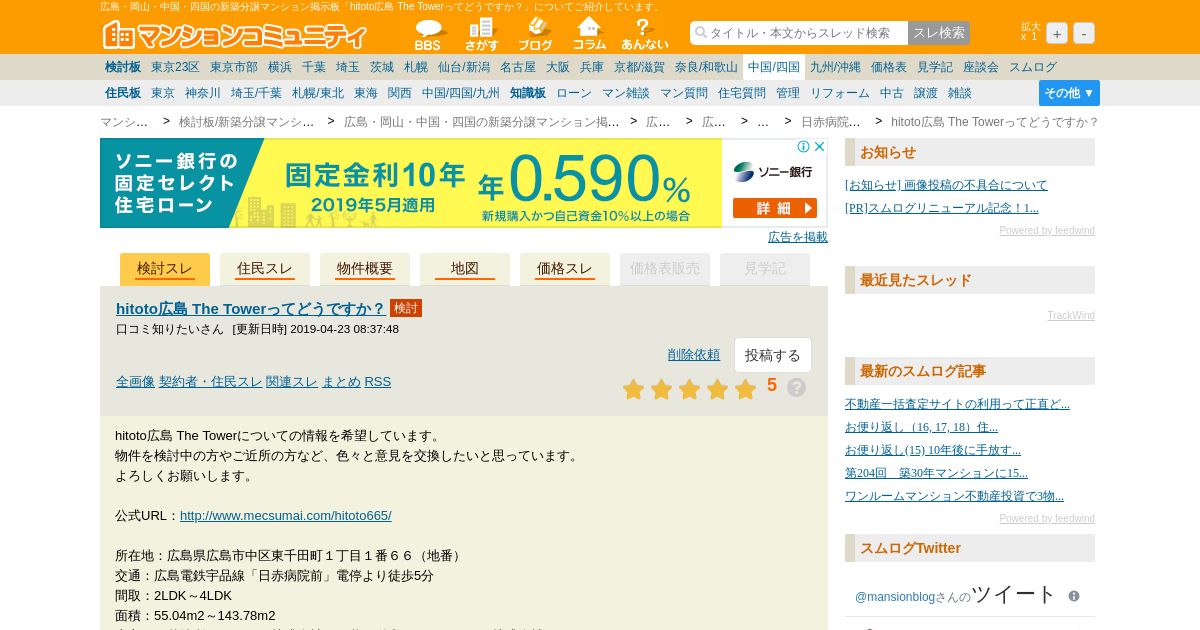Open the thread title hitoto広島 The Tower link
Viewport: 1200px width, 630px height.
(x=250, y=308)
